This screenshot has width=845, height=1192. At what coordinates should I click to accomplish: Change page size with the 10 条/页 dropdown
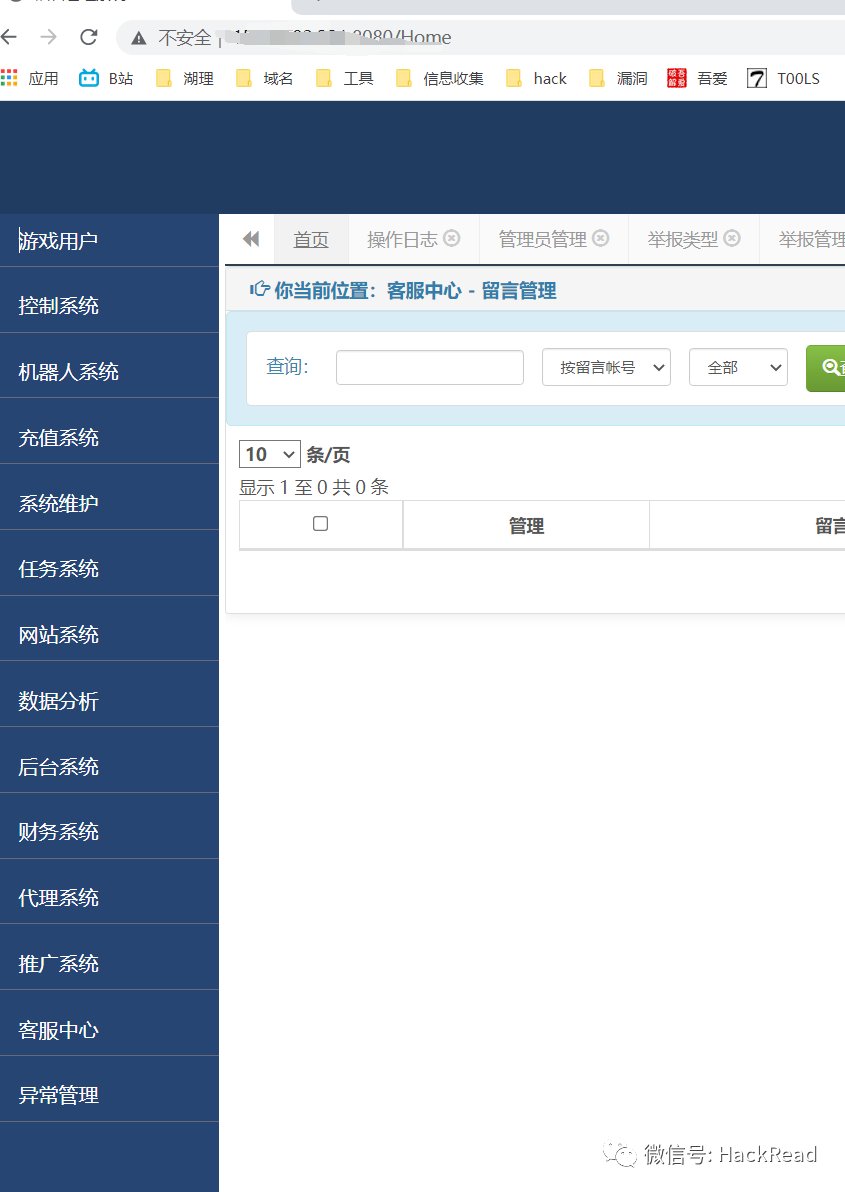[x=269, y=454]
